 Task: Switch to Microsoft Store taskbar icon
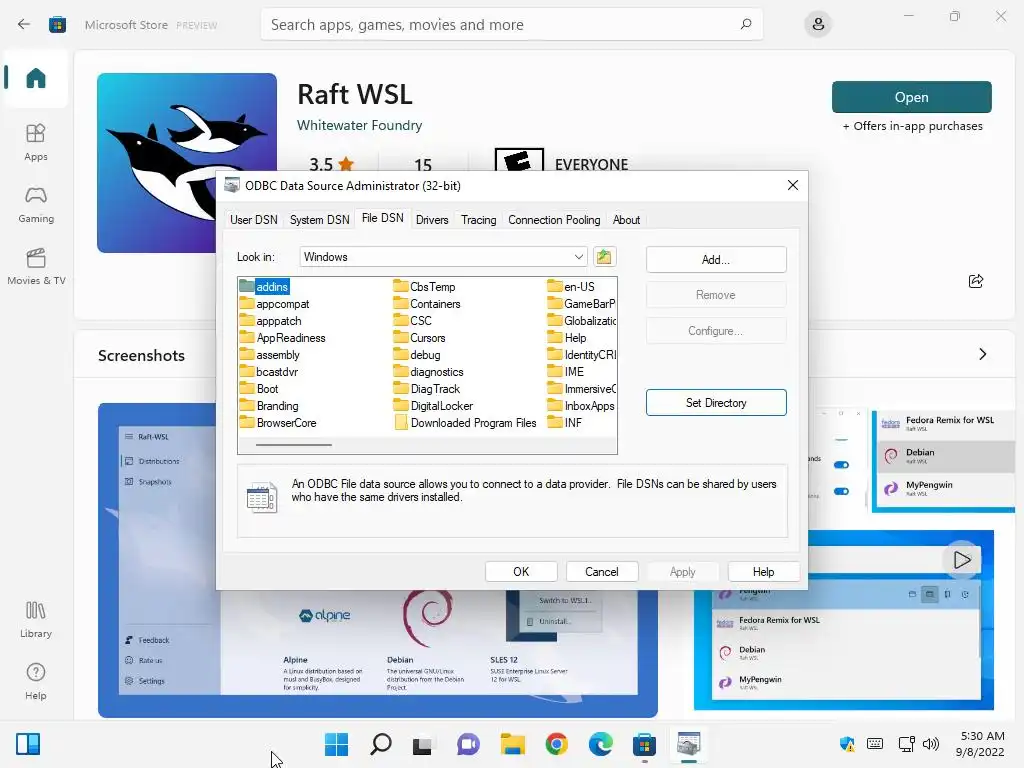645,744
